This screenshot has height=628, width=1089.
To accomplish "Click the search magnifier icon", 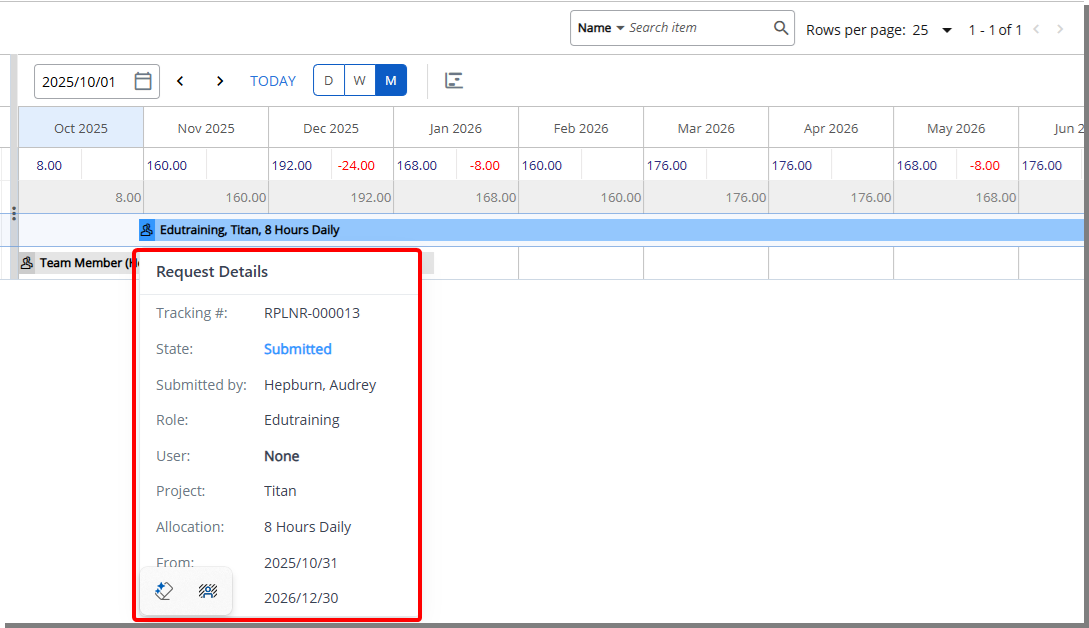I will [x=781, y=28].
